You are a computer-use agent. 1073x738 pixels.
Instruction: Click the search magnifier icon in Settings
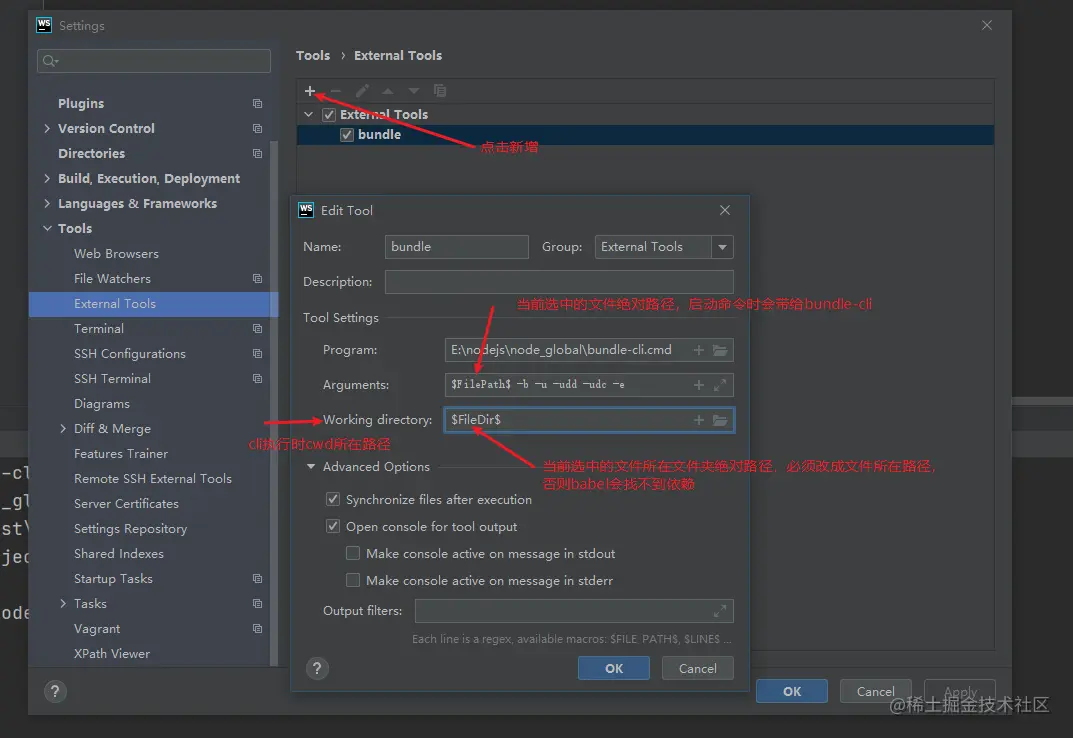point(51,61)
